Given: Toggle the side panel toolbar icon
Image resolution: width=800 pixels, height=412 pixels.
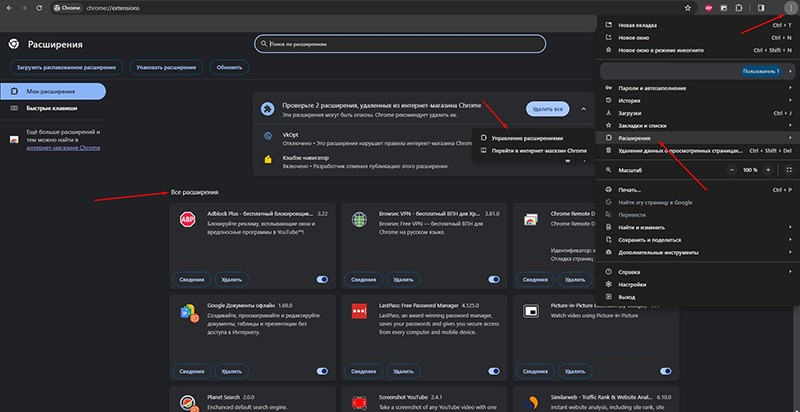Looking at the screenshot, I should click(x=759, y=7).
